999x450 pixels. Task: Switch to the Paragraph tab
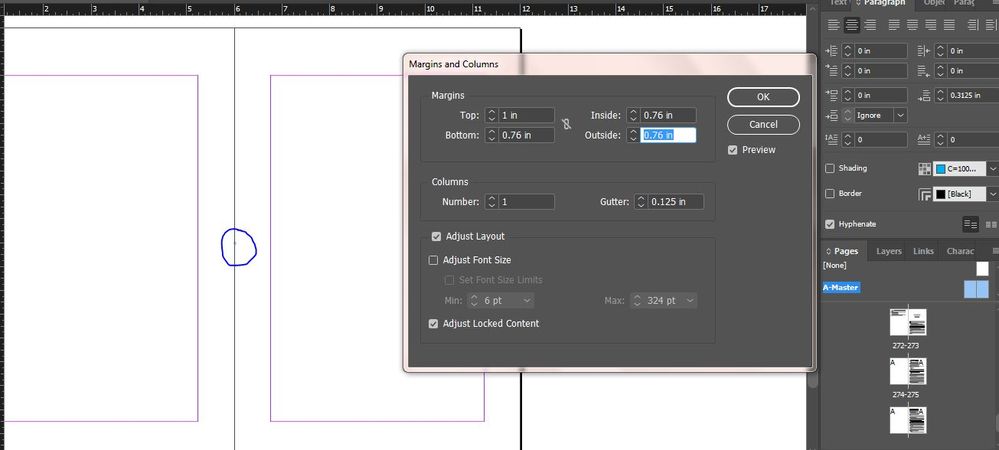pos(884,4)
